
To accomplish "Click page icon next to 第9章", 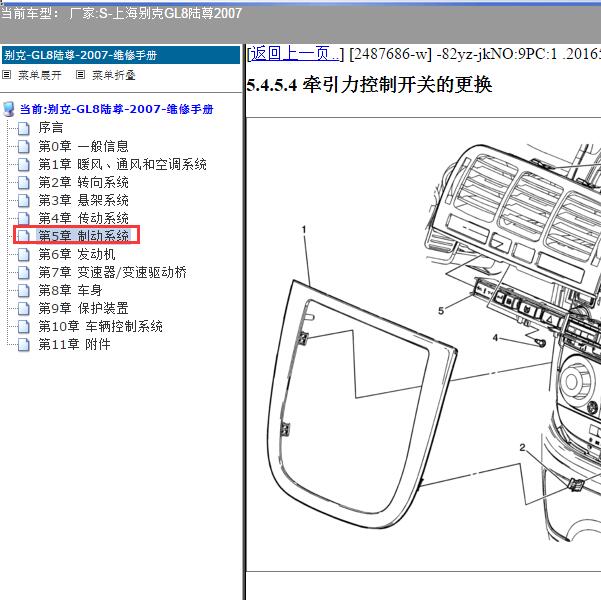I will click(24, 309).
